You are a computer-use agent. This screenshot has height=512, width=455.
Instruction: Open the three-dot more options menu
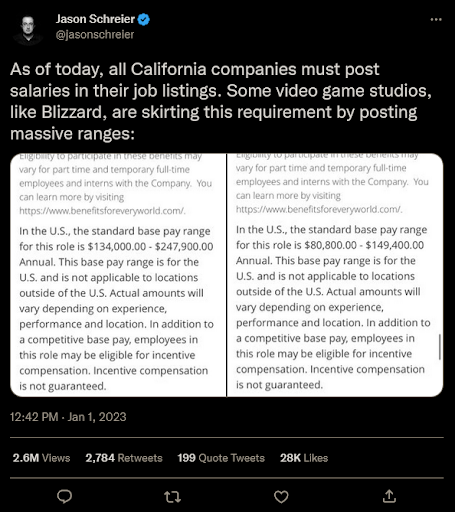[x=436, y=20]
